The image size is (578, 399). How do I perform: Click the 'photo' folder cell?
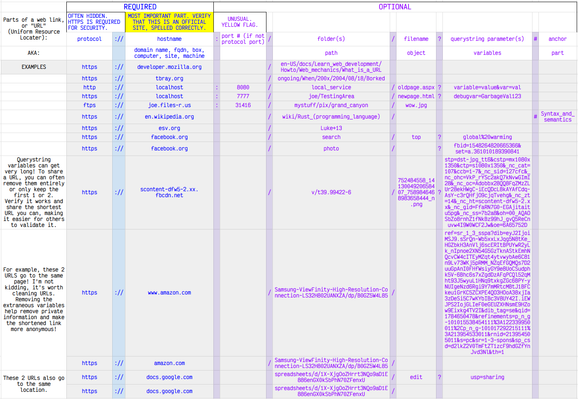pos(331,148)
